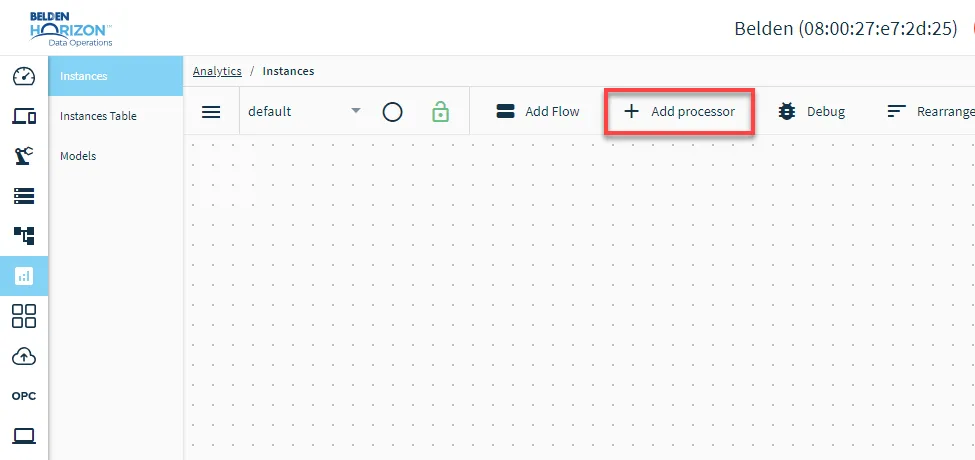Follow the Analytics breadcrumb link
Image resolution: width=975 pixels, height=460 pixels.
217,71
